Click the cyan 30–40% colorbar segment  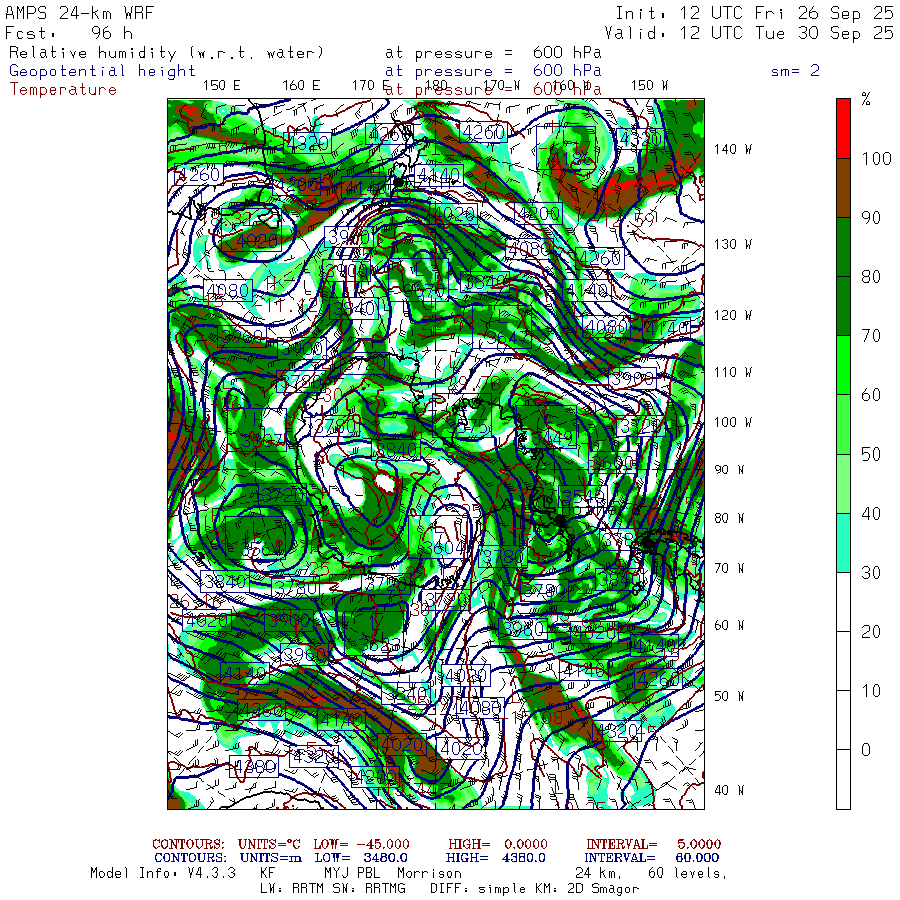[x=843, y=542]
